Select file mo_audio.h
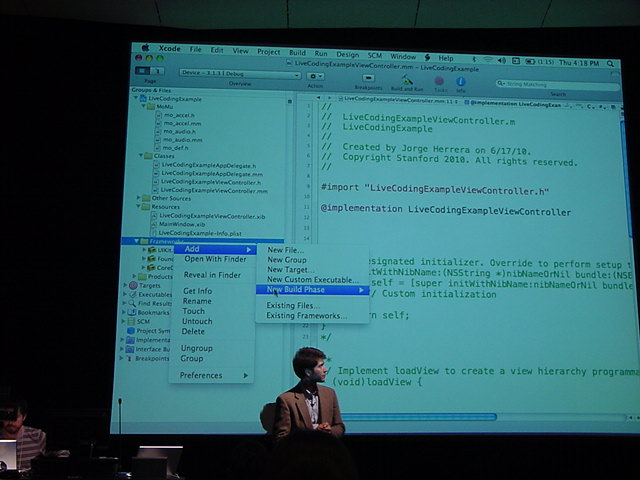Screen dimensions: 640x480 179,131
